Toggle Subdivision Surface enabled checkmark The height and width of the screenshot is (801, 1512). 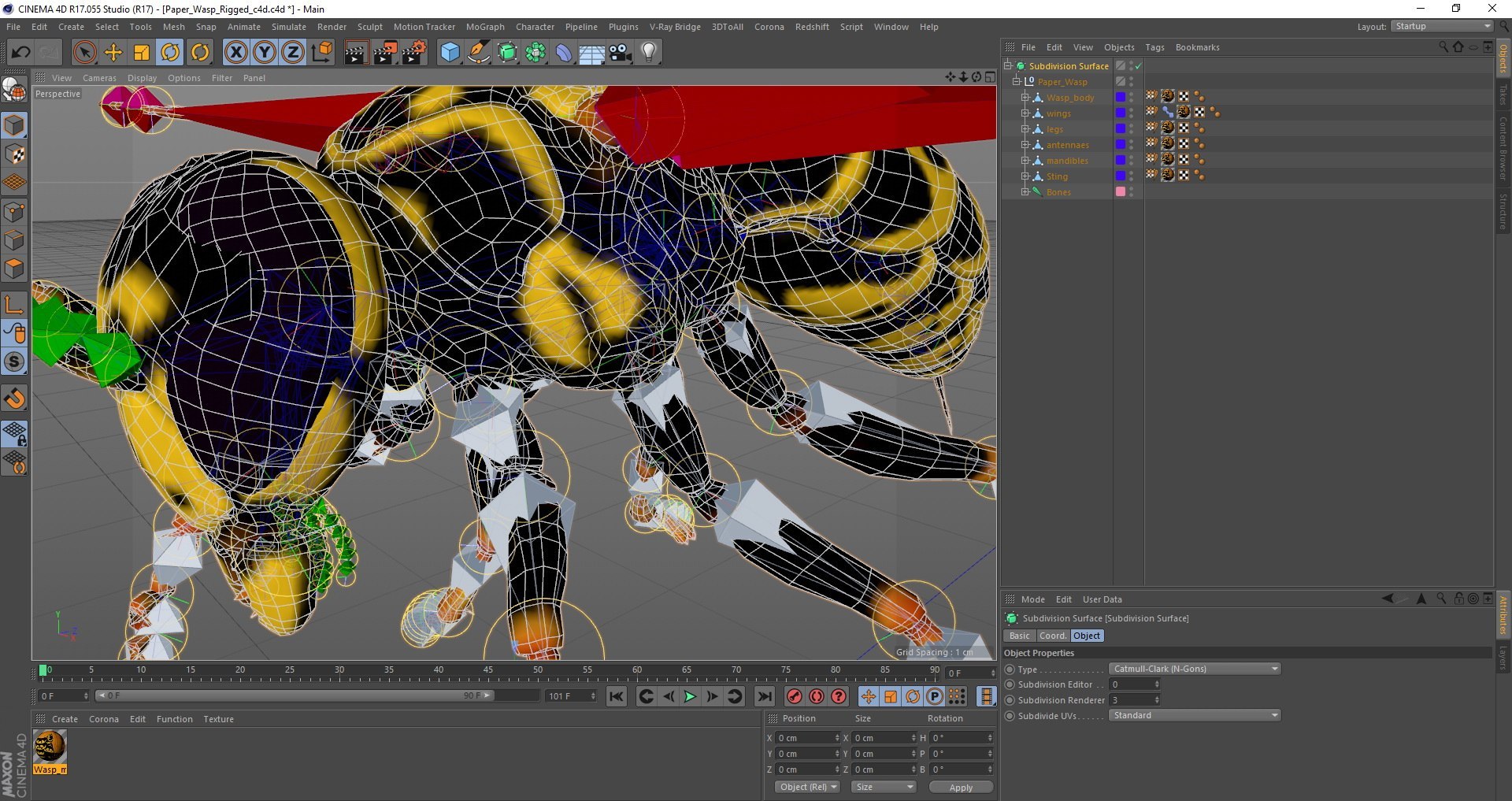[1138, 66]
